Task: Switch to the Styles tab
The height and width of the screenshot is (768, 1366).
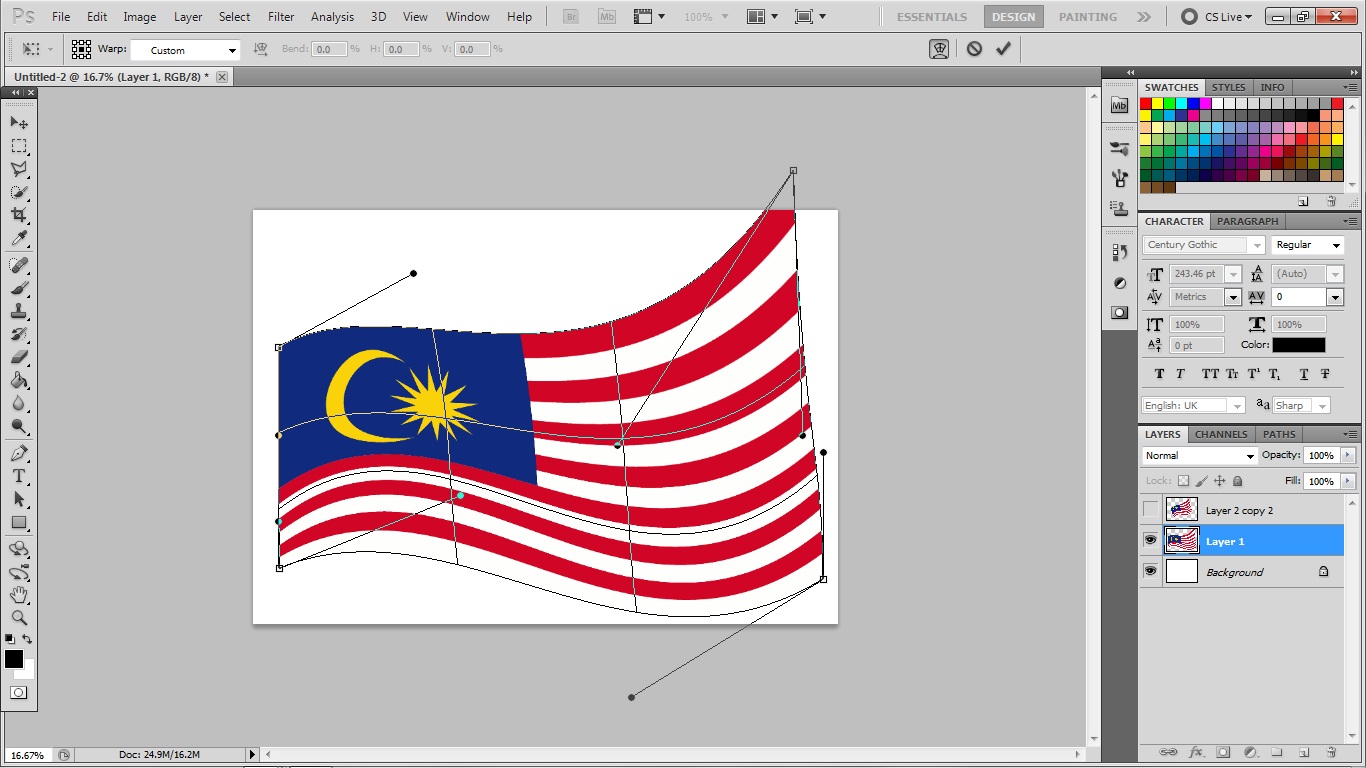Action: click(x=1228, y=87)
